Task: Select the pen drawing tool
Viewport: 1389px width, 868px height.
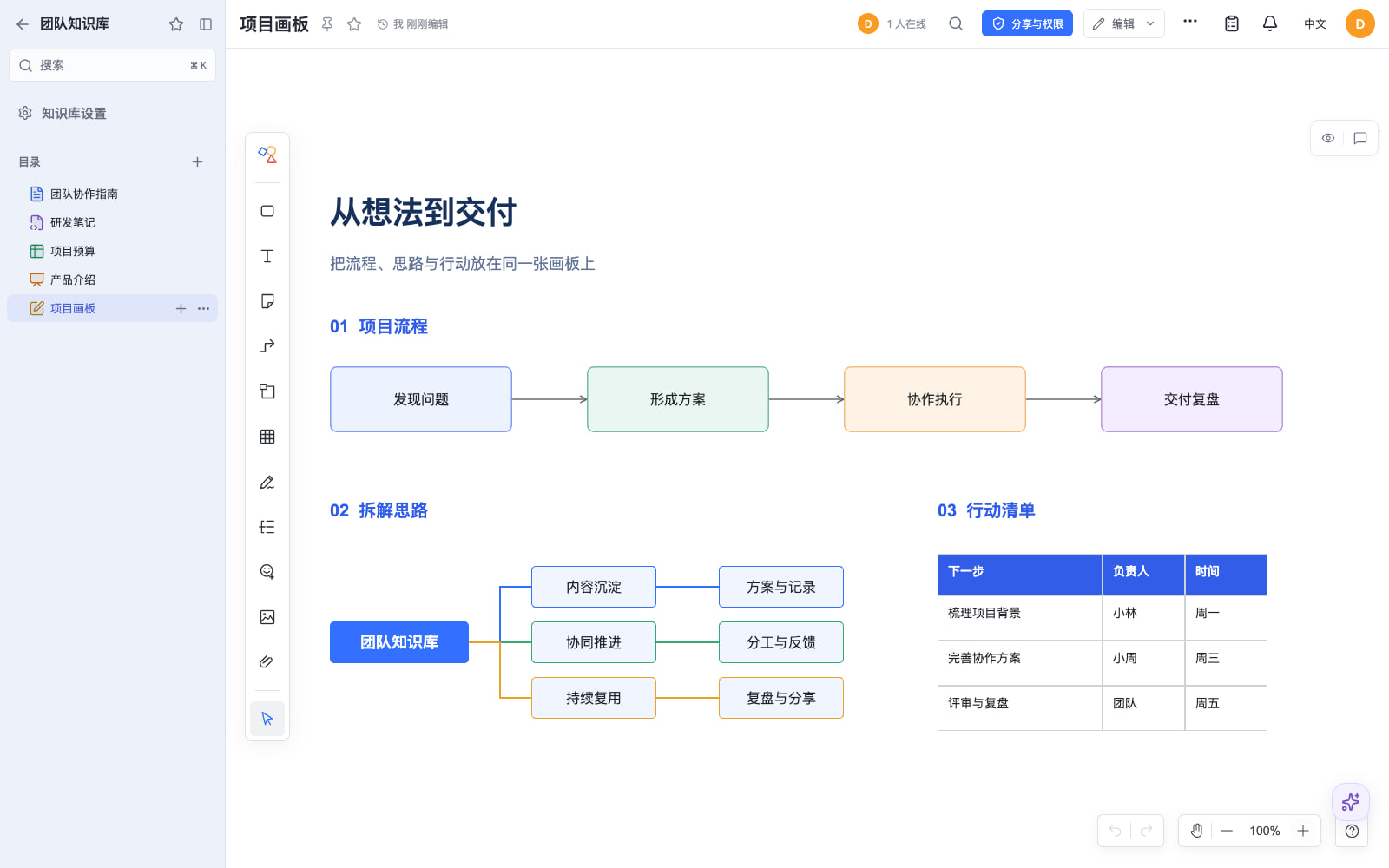Action: [267, 482]
